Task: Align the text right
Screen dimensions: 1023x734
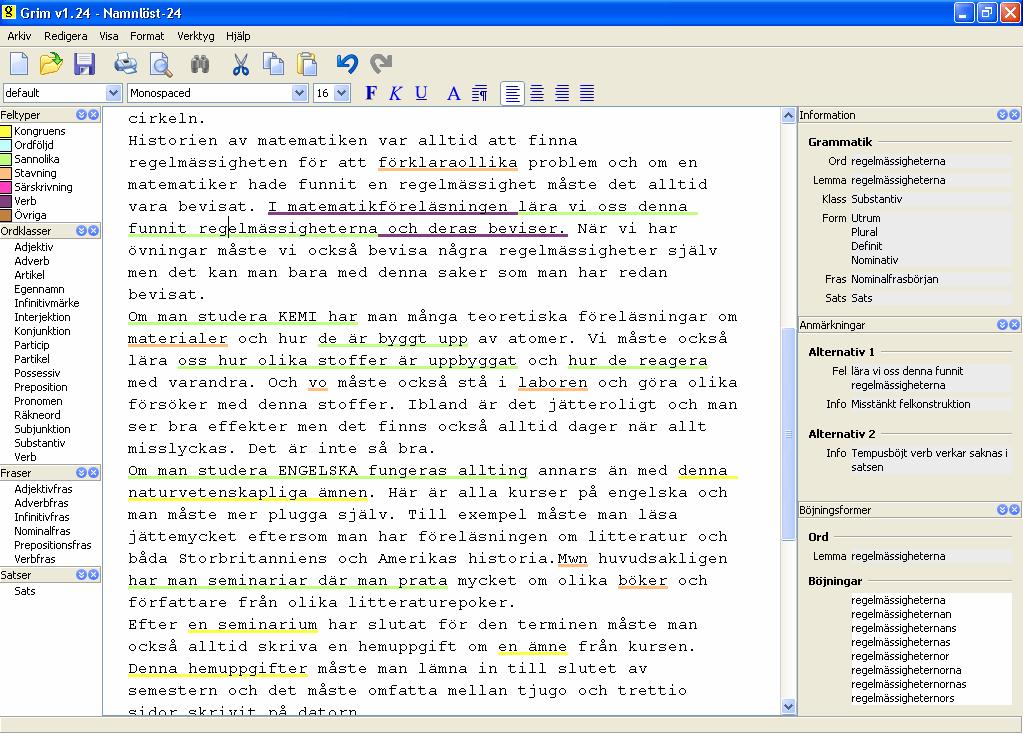Action: coord(562,93)
